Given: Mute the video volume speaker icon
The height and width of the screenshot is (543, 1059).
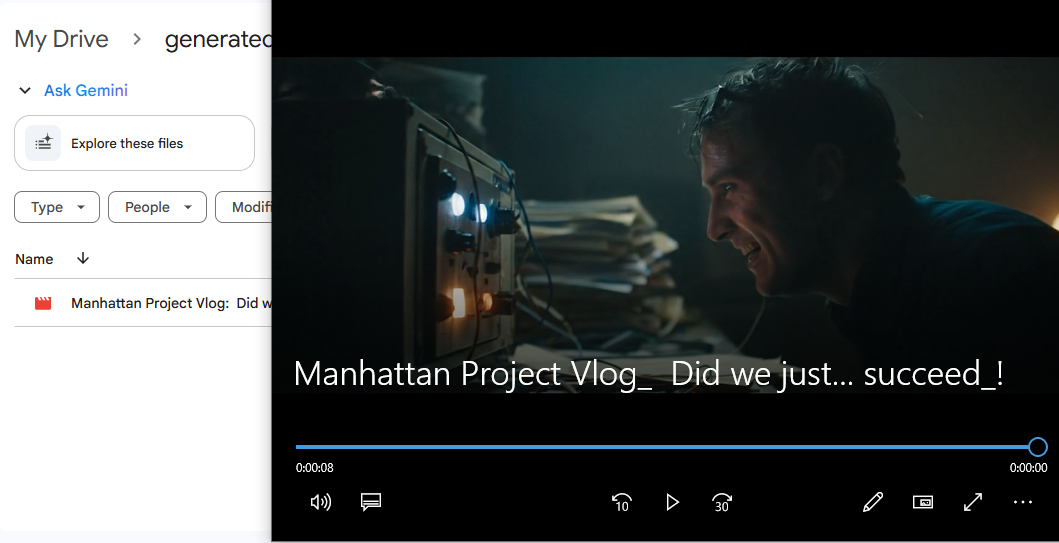Looking at the screenshot, I should click(x=321, y=502).
